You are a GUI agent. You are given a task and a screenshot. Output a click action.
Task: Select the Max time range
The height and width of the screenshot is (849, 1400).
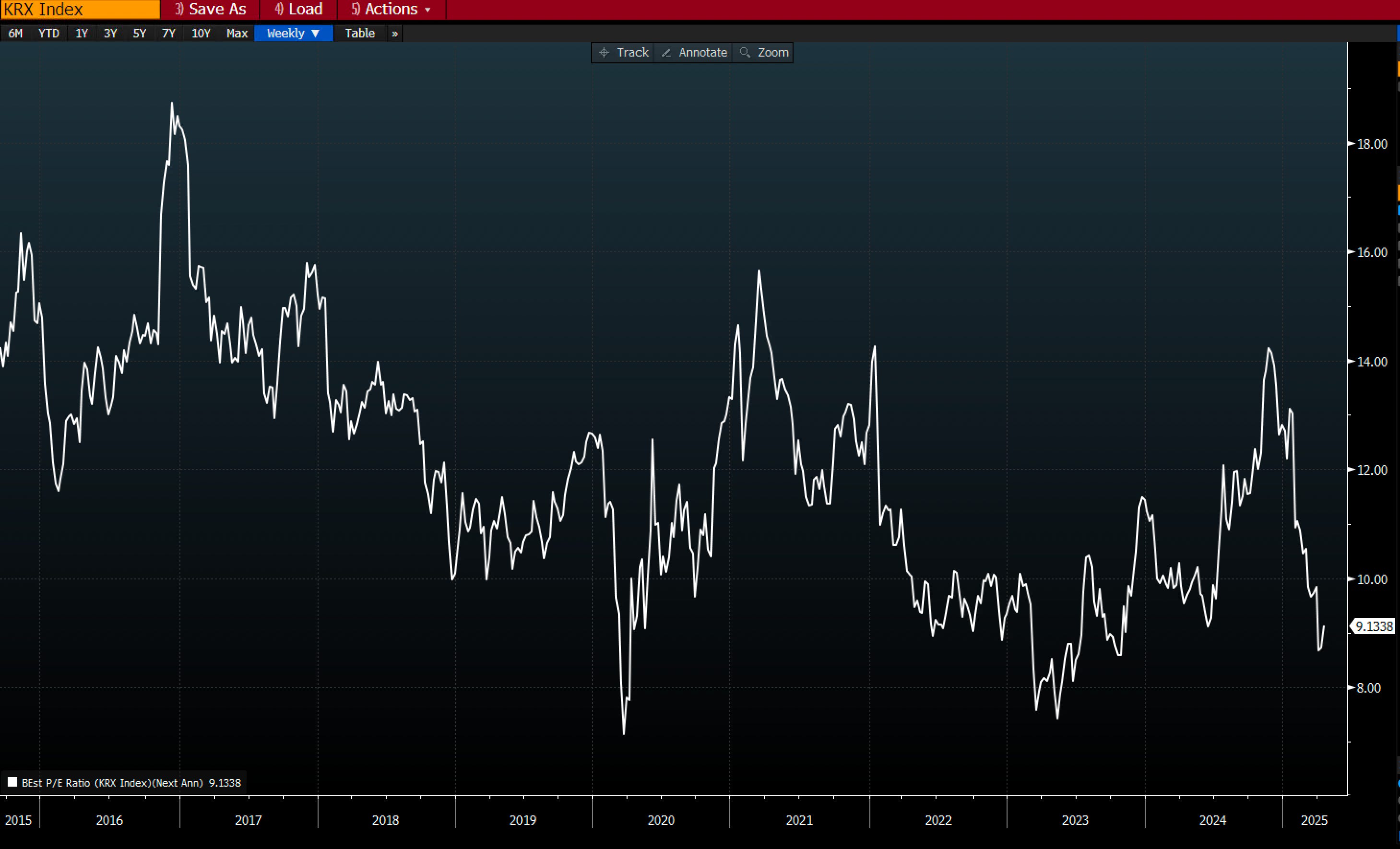pyautogui.click(x=237, y=34)
